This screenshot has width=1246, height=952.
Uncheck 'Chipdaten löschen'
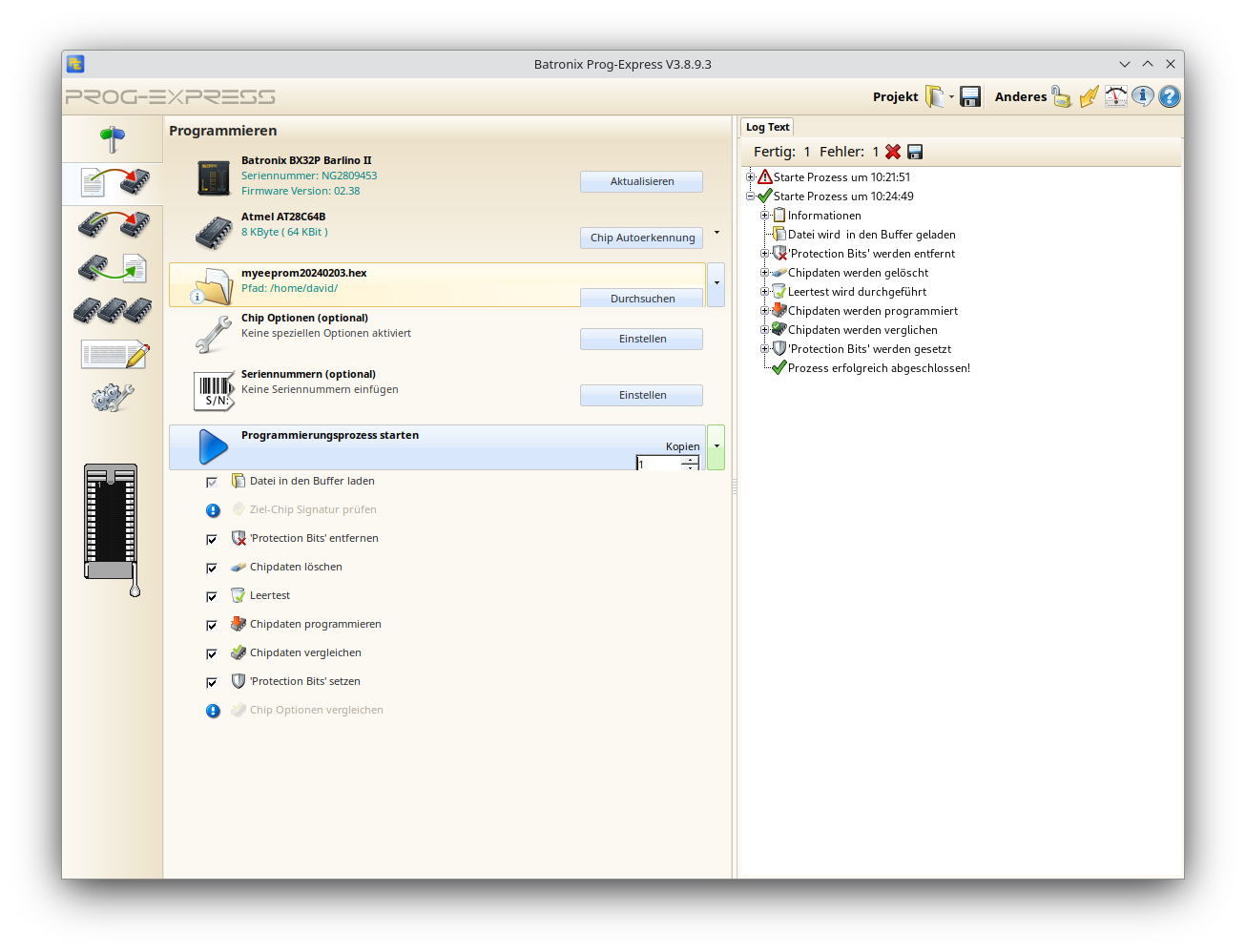[212, 568]
